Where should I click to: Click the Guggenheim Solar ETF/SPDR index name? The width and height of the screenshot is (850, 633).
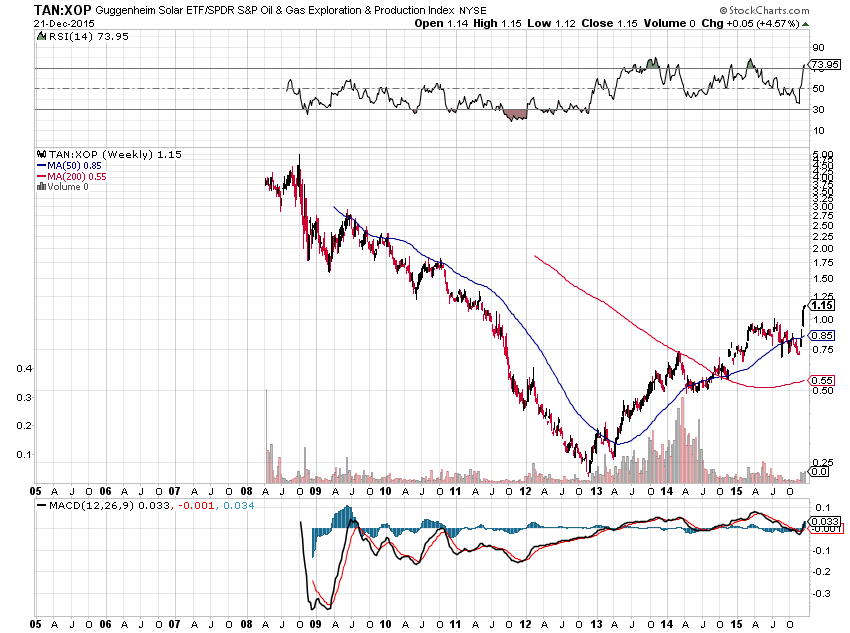275,10
